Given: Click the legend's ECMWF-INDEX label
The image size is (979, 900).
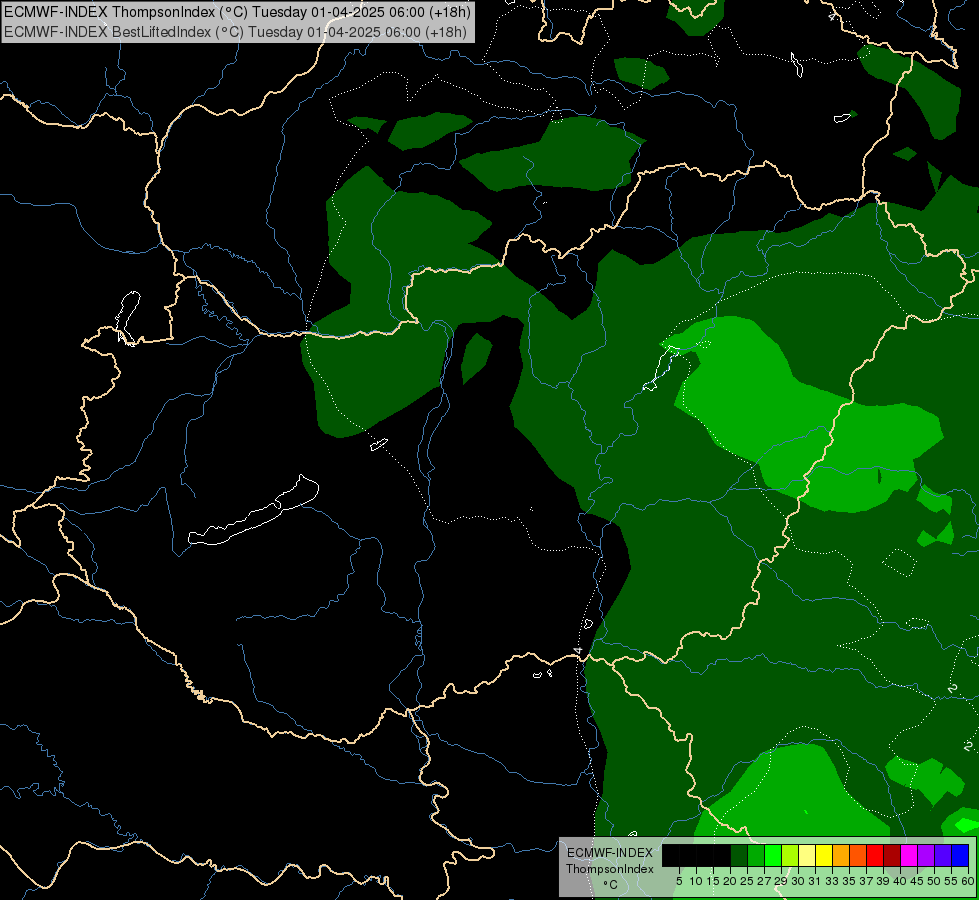Looking at the screenshot, I should (610, 853).
